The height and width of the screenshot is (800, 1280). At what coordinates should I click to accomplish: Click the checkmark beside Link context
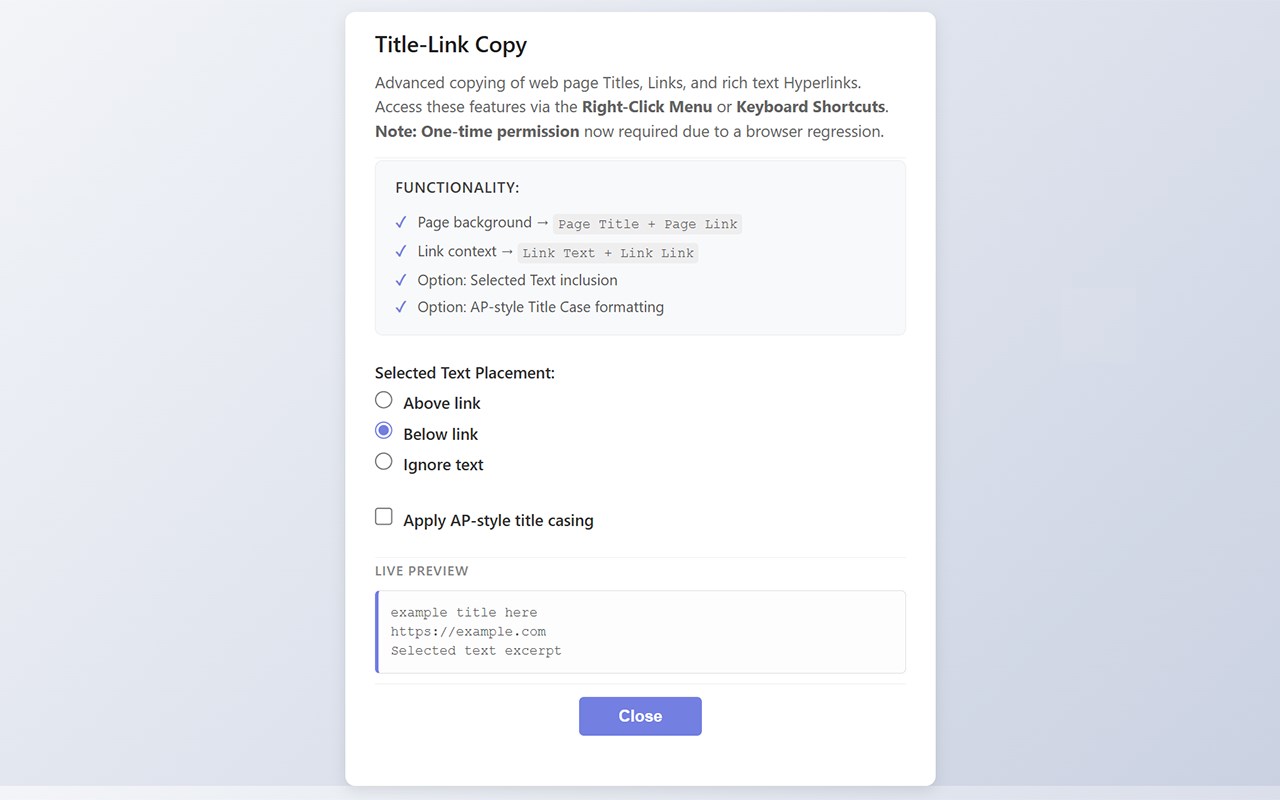point(401,251)
